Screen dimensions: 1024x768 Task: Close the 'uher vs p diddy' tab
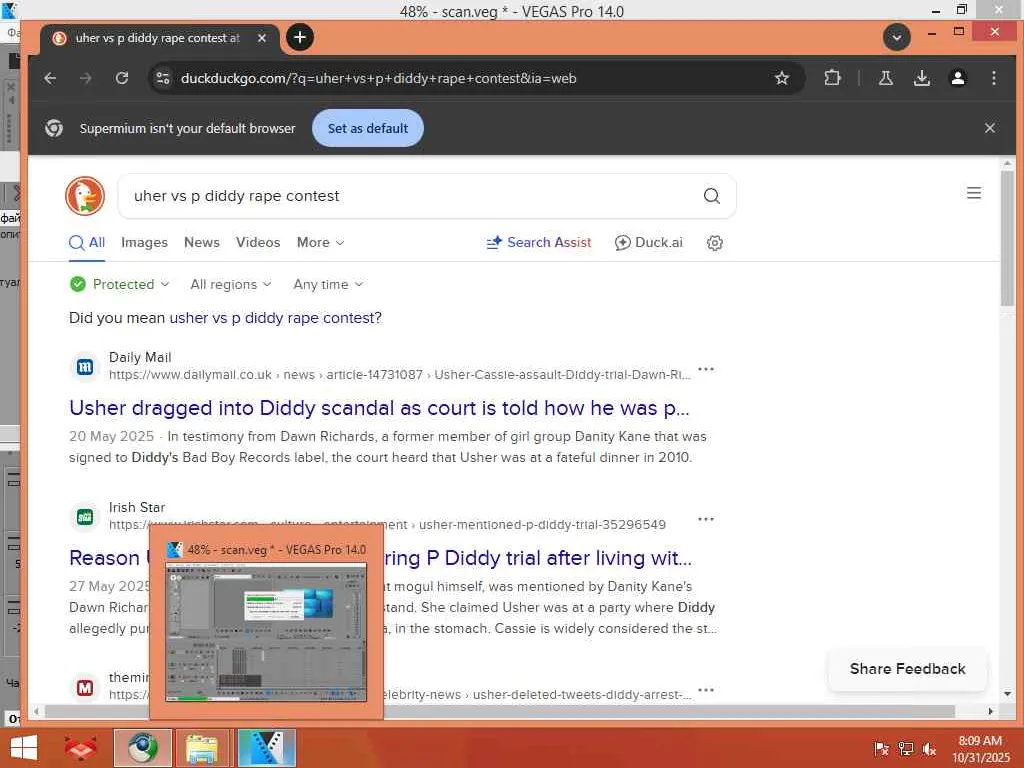coord(261,38)
